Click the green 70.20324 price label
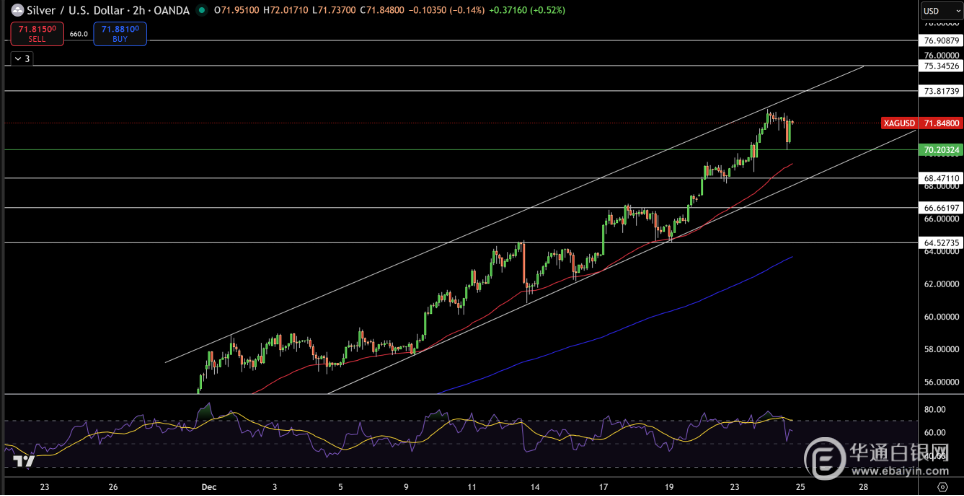The width and height of the screenshot is (964, 496). pyautogui.click(x=941, y=150)
